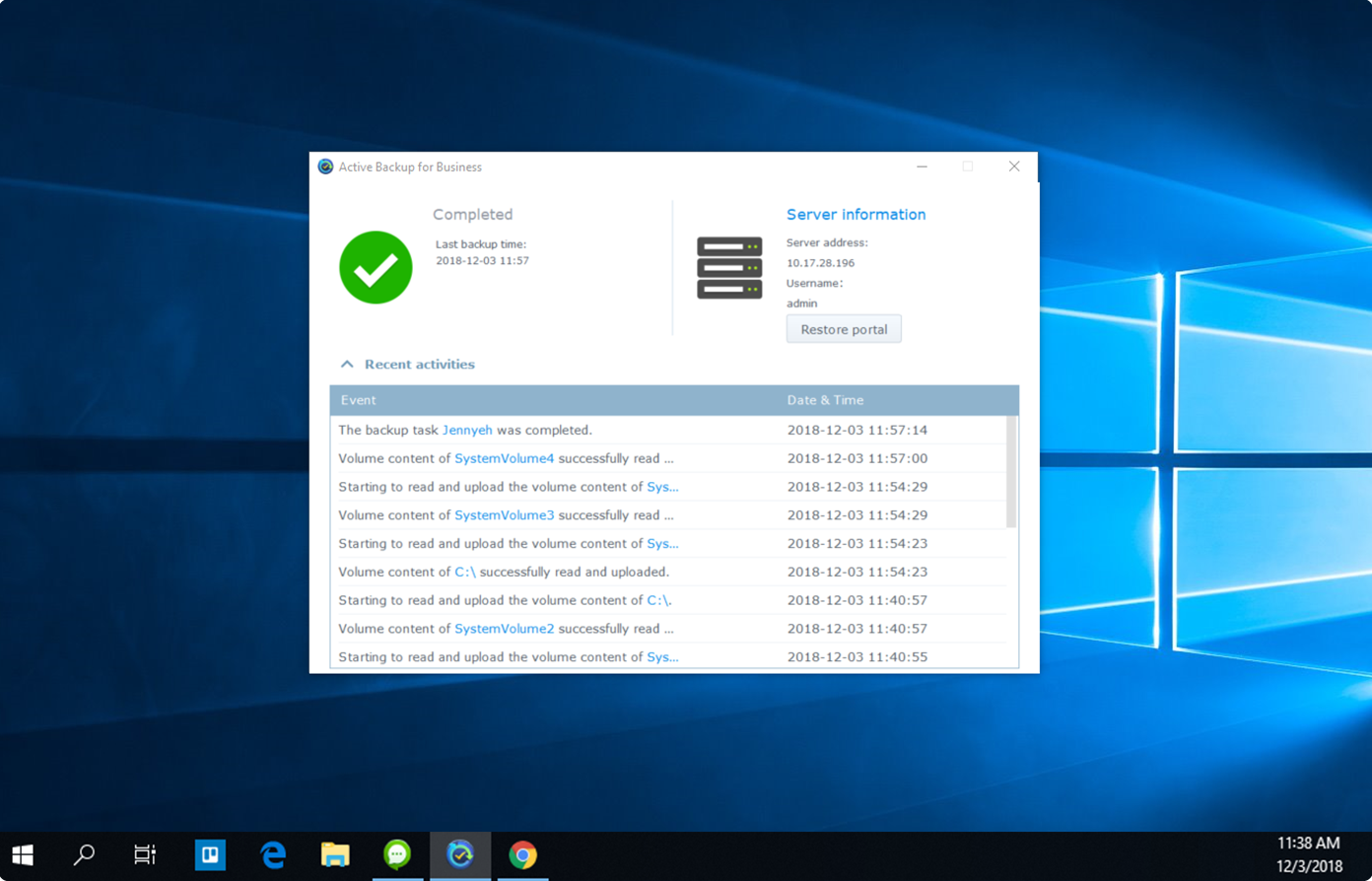Click the Event column header
This screenshot has height=881, width=1372.
pos(359,400)
